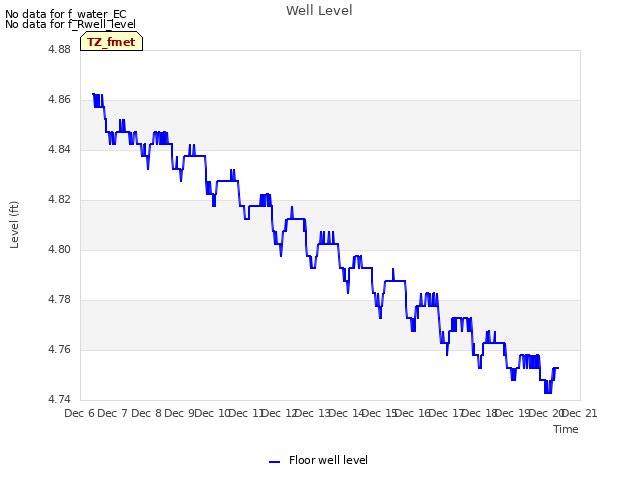Click the Dec 7 x-axis label
This screenshot has height=480, width=640.
(113, 413)
